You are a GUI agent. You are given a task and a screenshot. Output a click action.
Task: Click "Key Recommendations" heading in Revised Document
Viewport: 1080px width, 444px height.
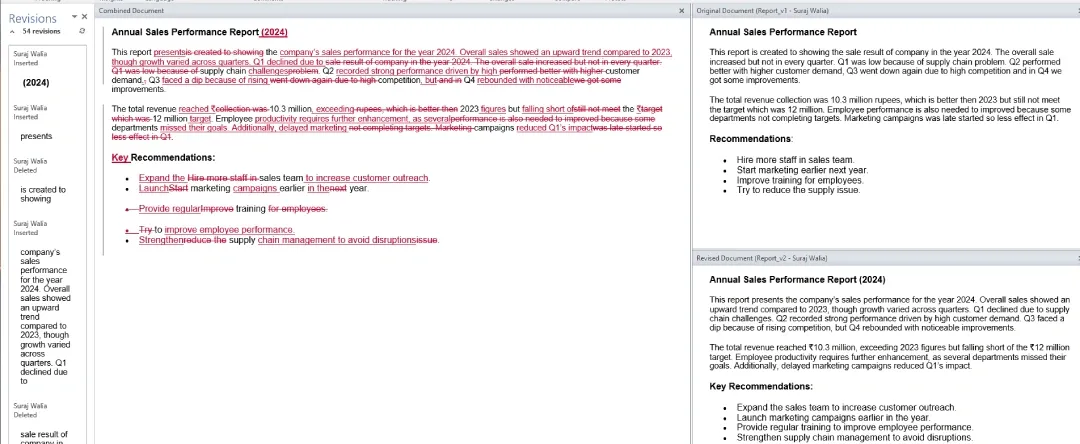(761, 386)
